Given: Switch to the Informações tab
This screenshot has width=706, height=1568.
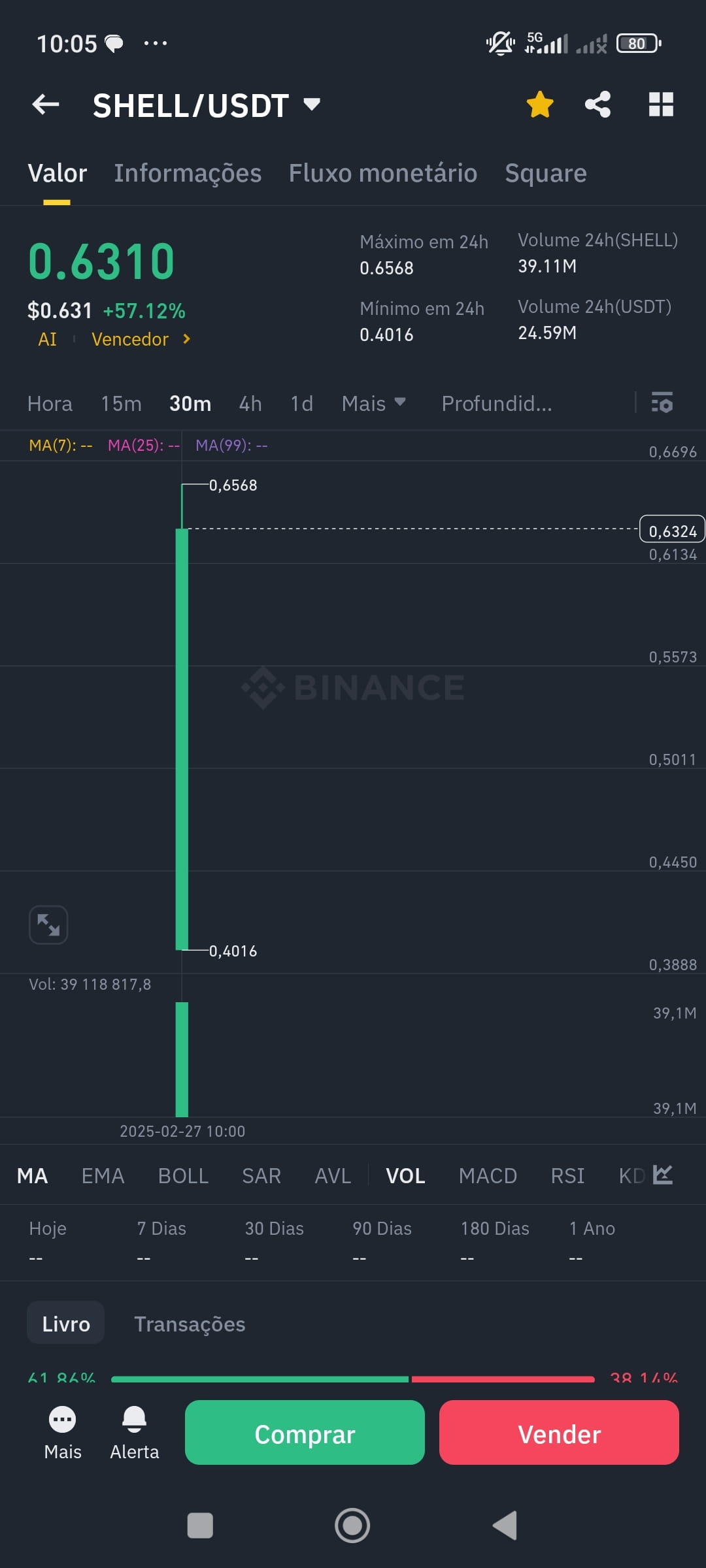Looking at the screenshot, I should point(188,173).
